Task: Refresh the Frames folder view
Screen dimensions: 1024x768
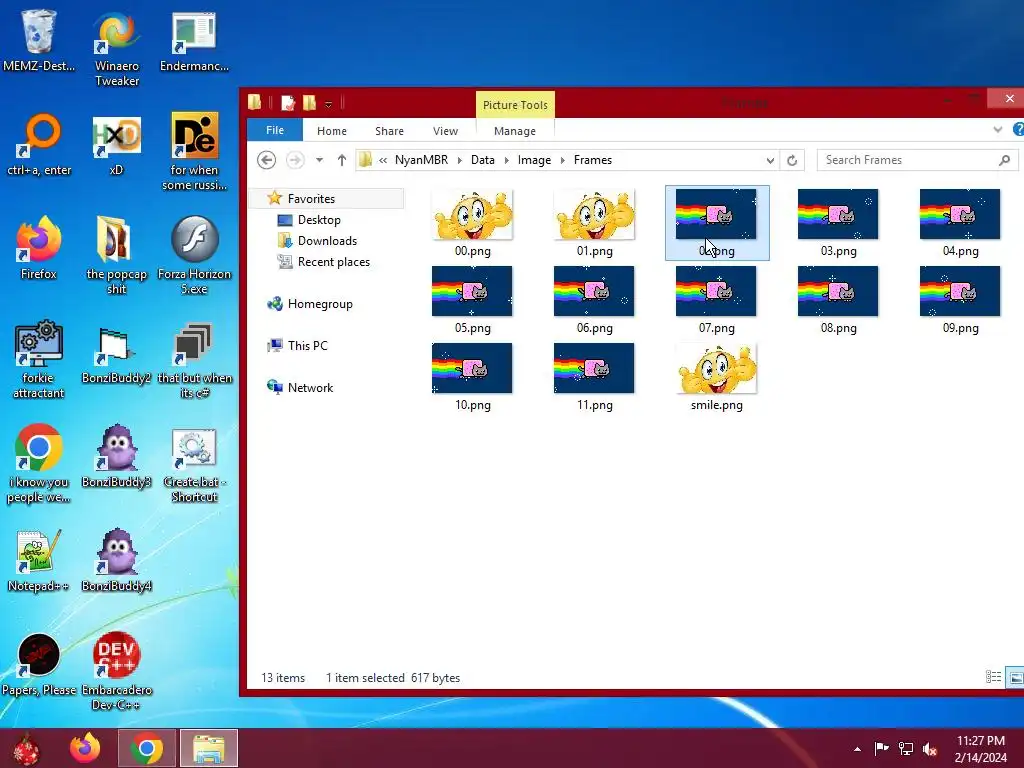Action: (x=792, y=160)
